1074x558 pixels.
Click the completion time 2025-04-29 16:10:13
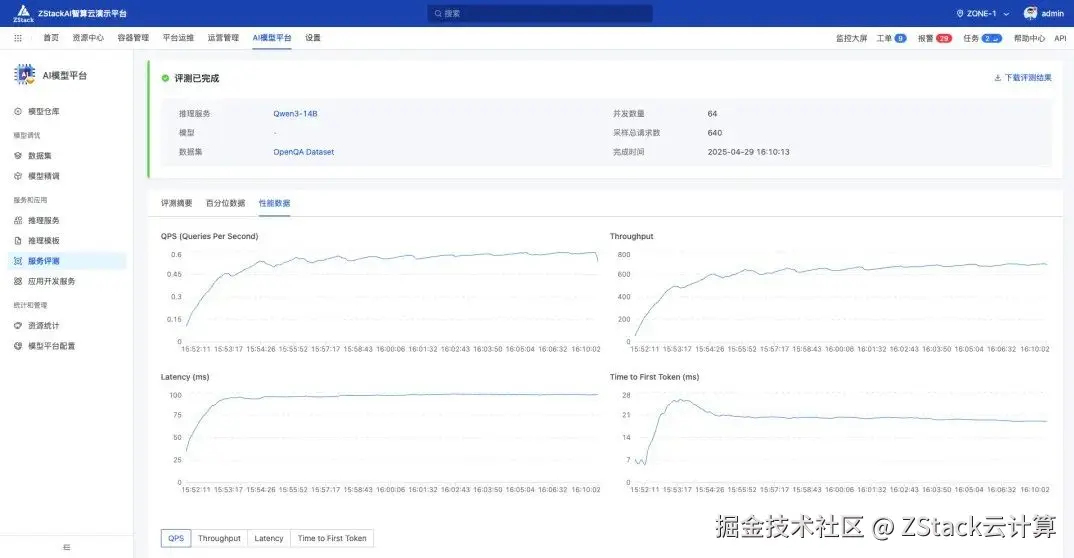point(749,152)
